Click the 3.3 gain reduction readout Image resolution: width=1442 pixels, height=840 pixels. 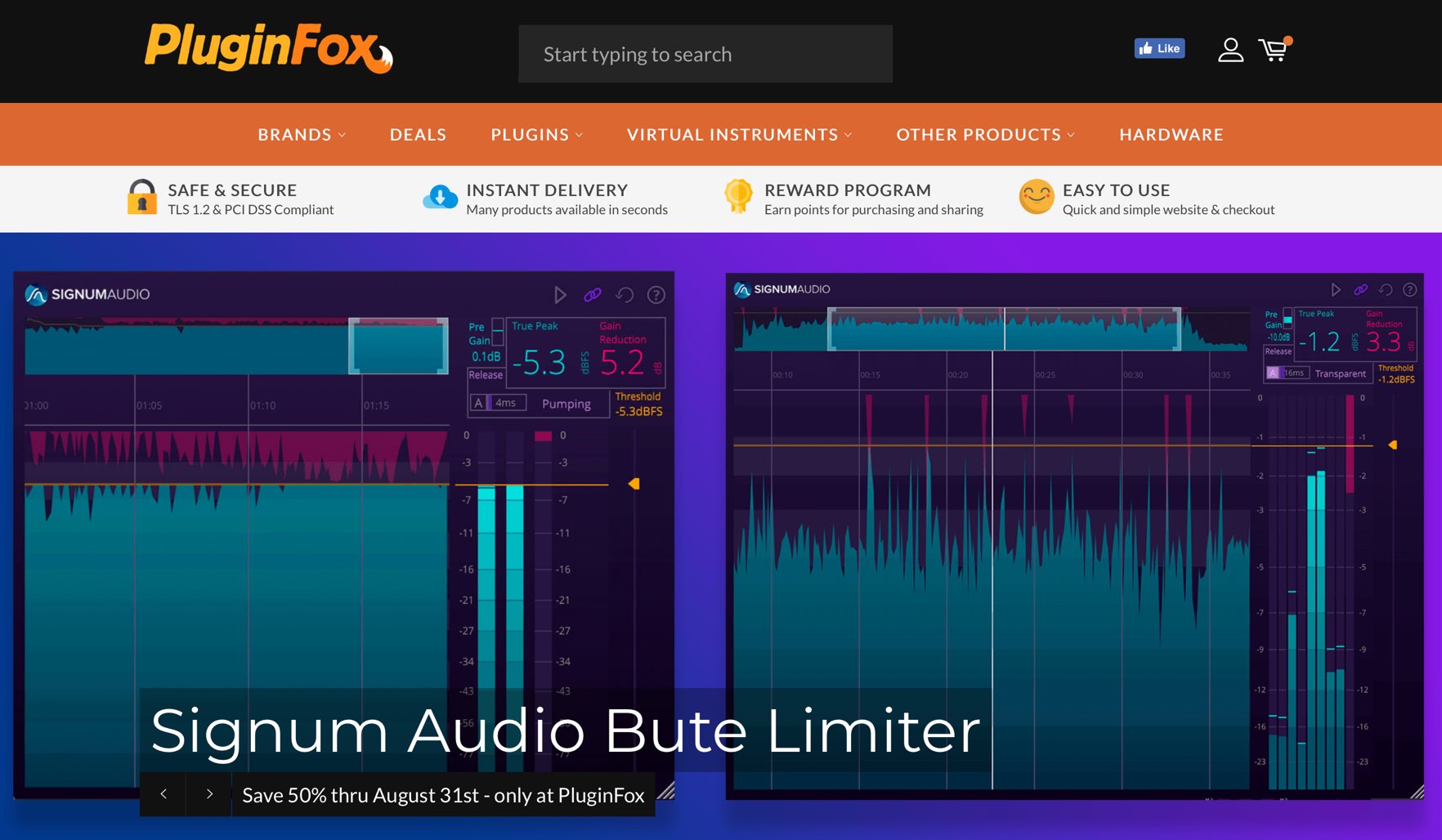click(x=1383, y=342)
